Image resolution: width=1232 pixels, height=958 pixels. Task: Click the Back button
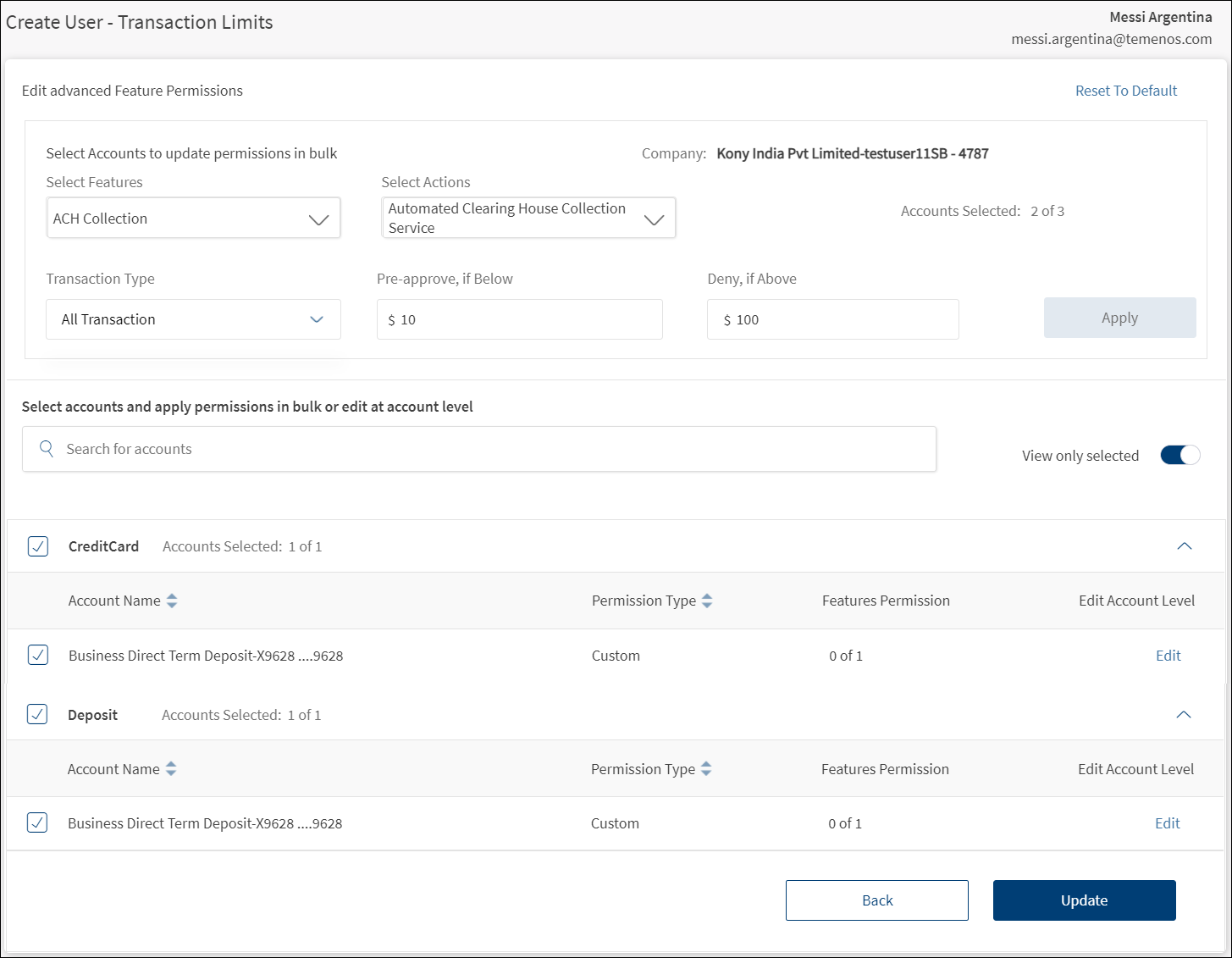(876, 900)
